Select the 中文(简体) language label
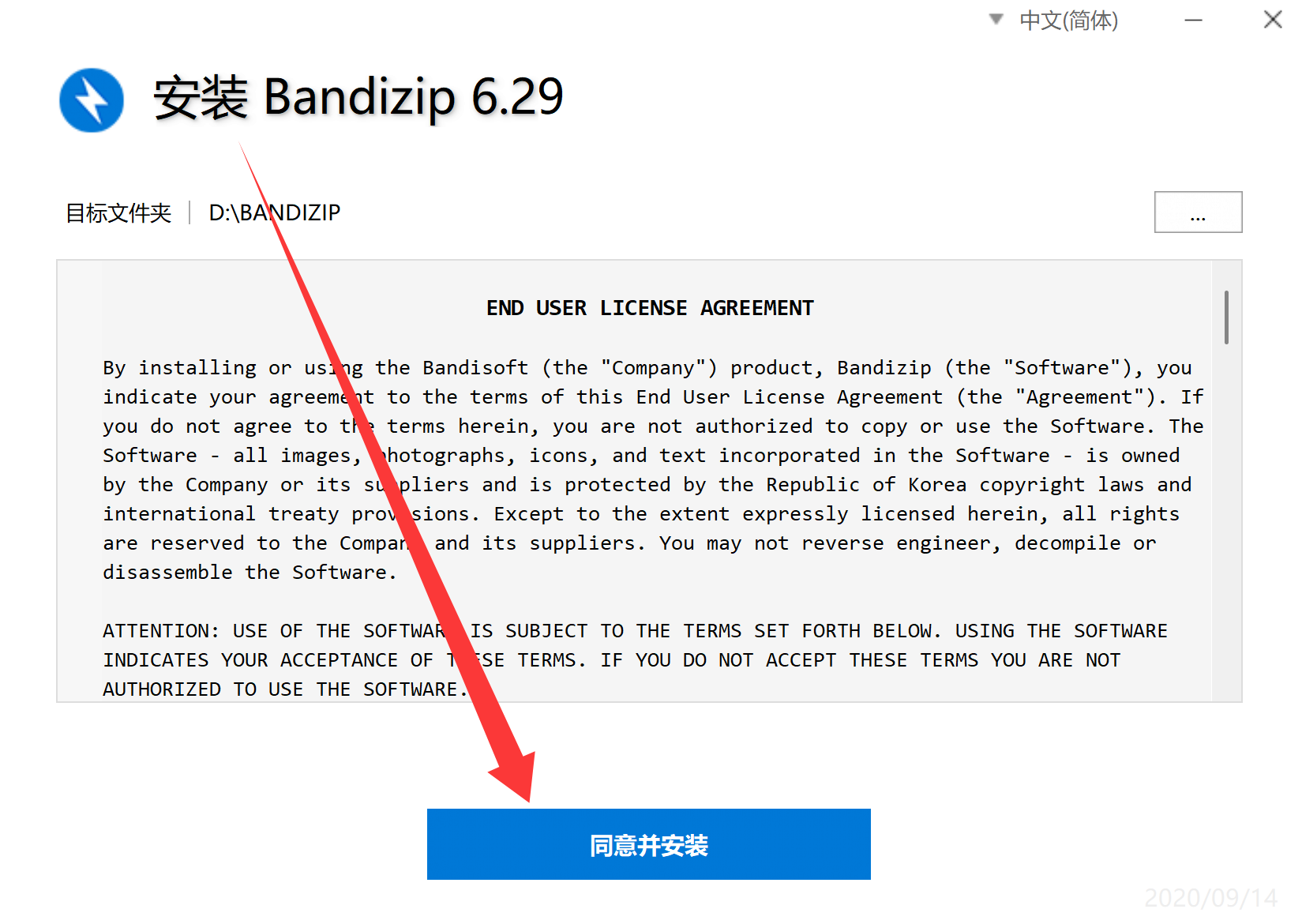 point(1068,20)
